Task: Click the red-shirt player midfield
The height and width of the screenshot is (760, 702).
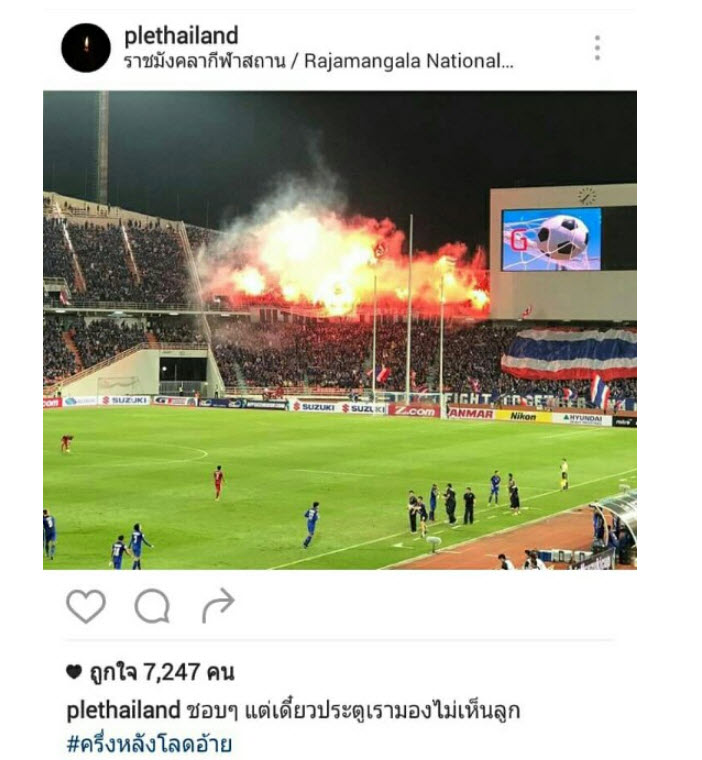Action: (x=219, y=482)
